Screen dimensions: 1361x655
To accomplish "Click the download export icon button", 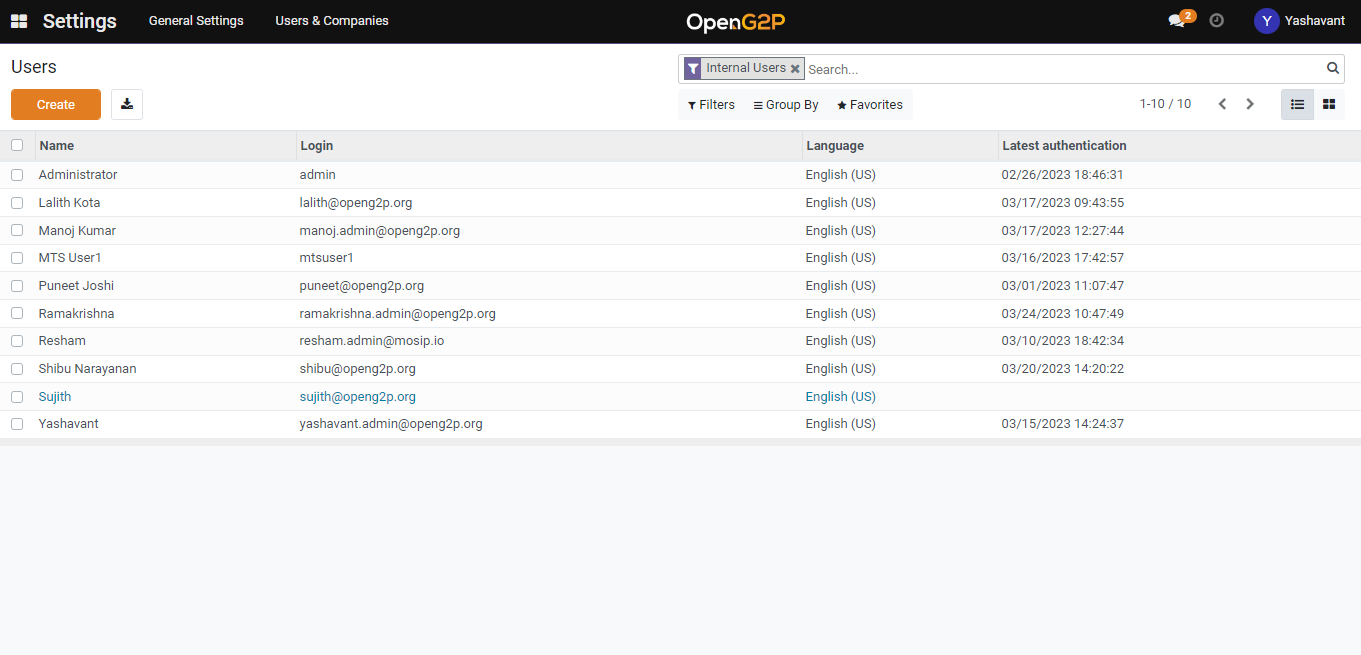I will coord(127,104).
